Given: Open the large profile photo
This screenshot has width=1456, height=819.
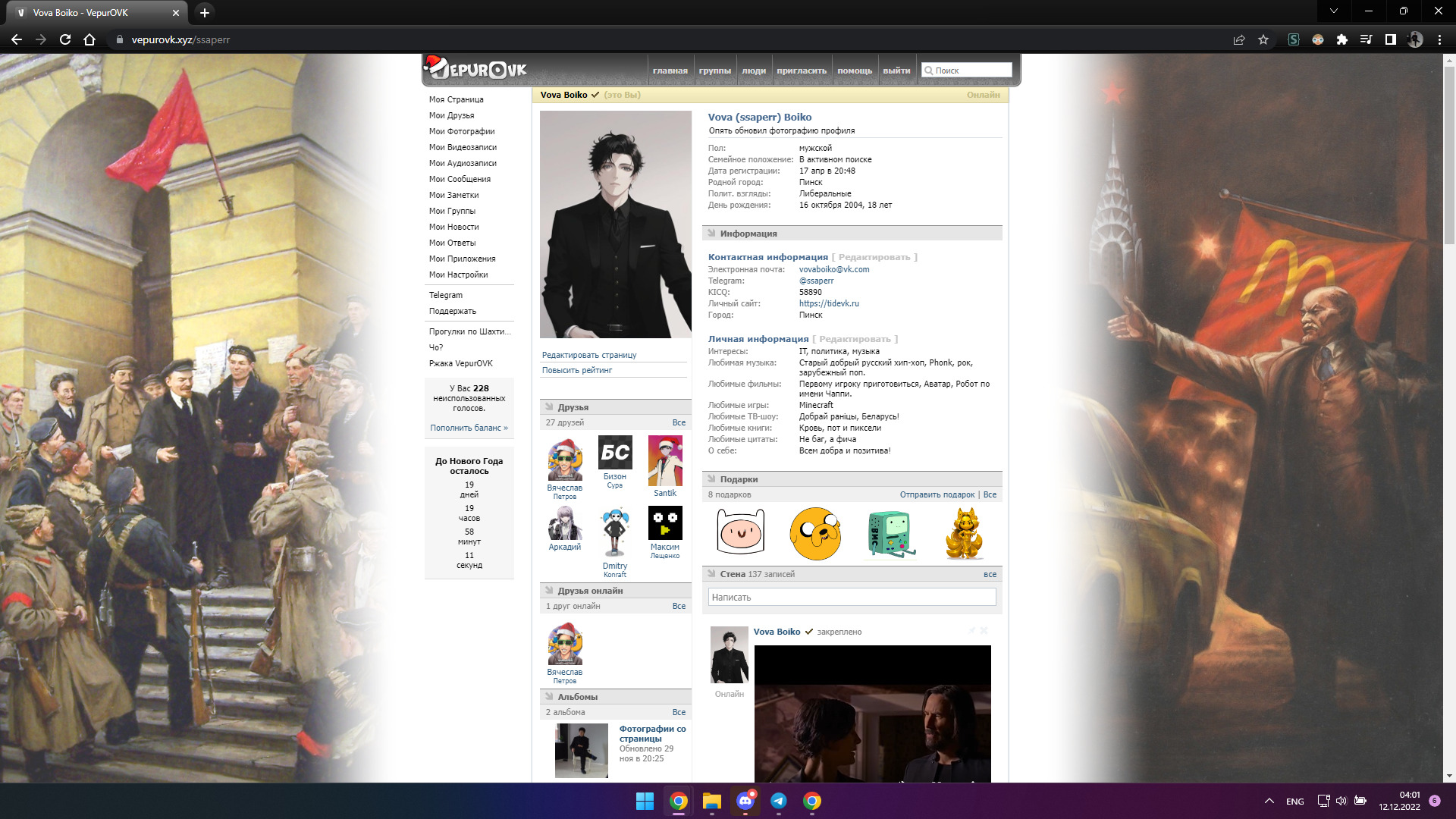Looking at the screenshot, I should 616,224.
